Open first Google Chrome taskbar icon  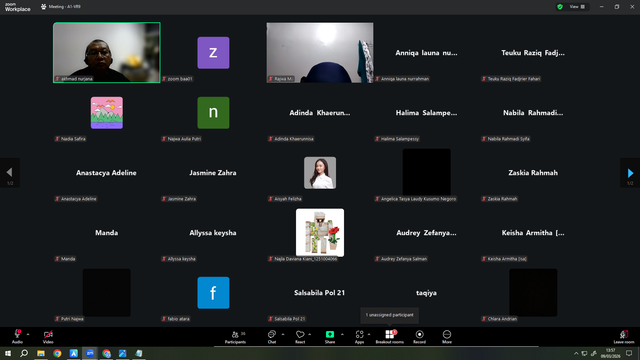point(57,353)
